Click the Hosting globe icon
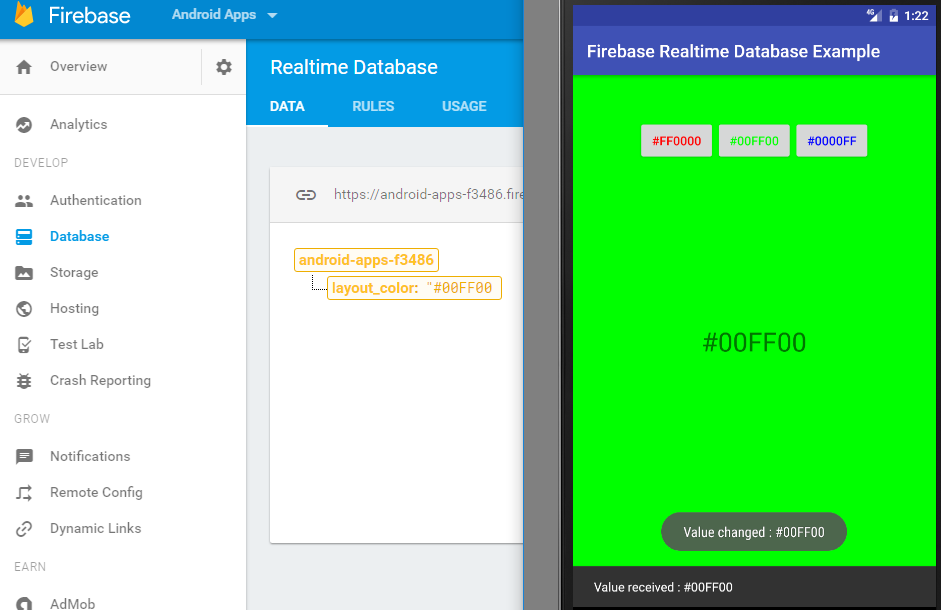Image resolution: width=941 pixels, height=610 pixels. 24,309
